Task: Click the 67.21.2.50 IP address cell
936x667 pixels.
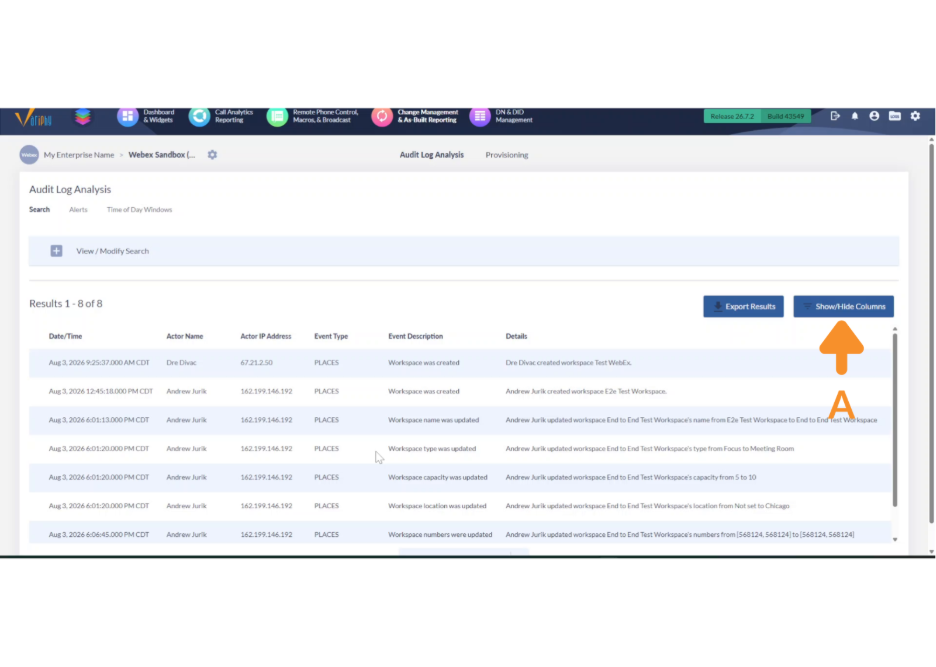Action: 256,362
